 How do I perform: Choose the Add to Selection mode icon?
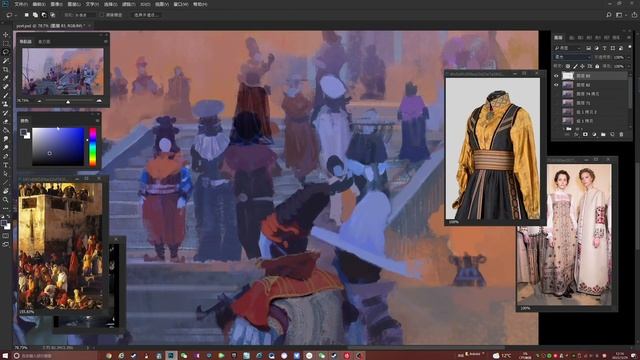pos(35,15)
